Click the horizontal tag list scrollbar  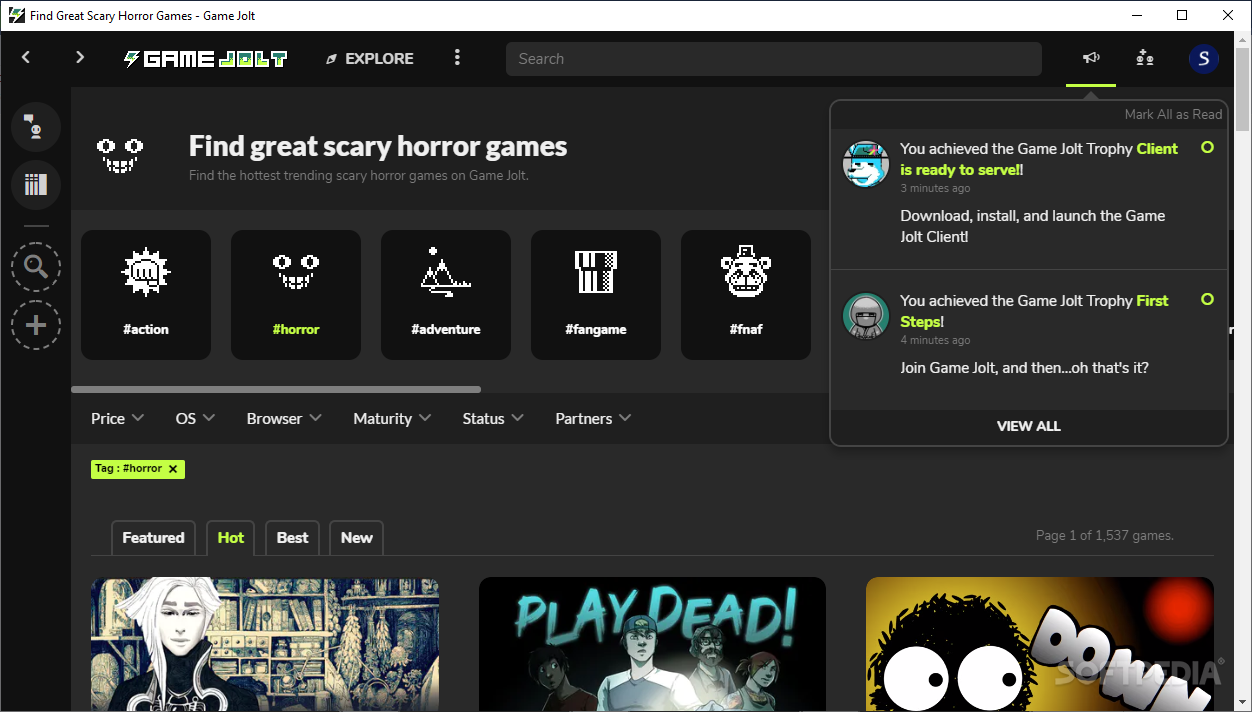tap(276, 389)
